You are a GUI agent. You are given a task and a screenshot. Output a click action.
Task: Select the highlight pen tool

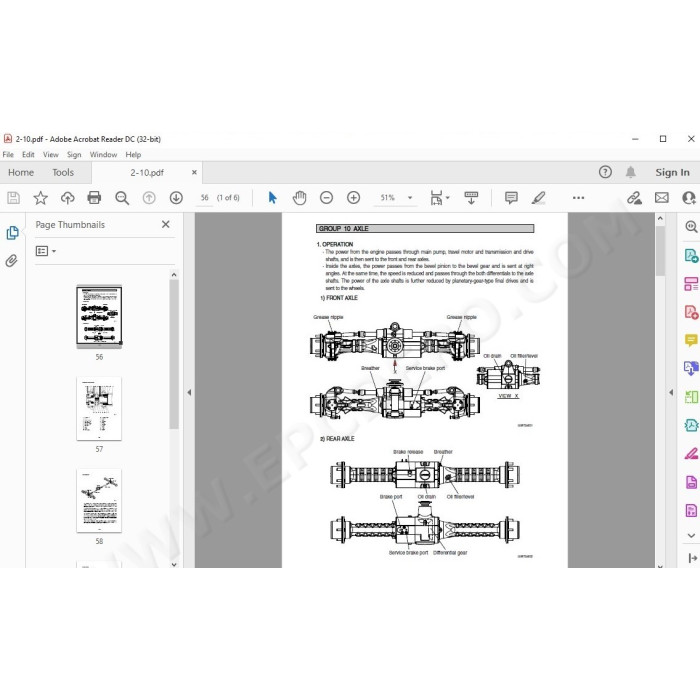(x=538, y=198)
